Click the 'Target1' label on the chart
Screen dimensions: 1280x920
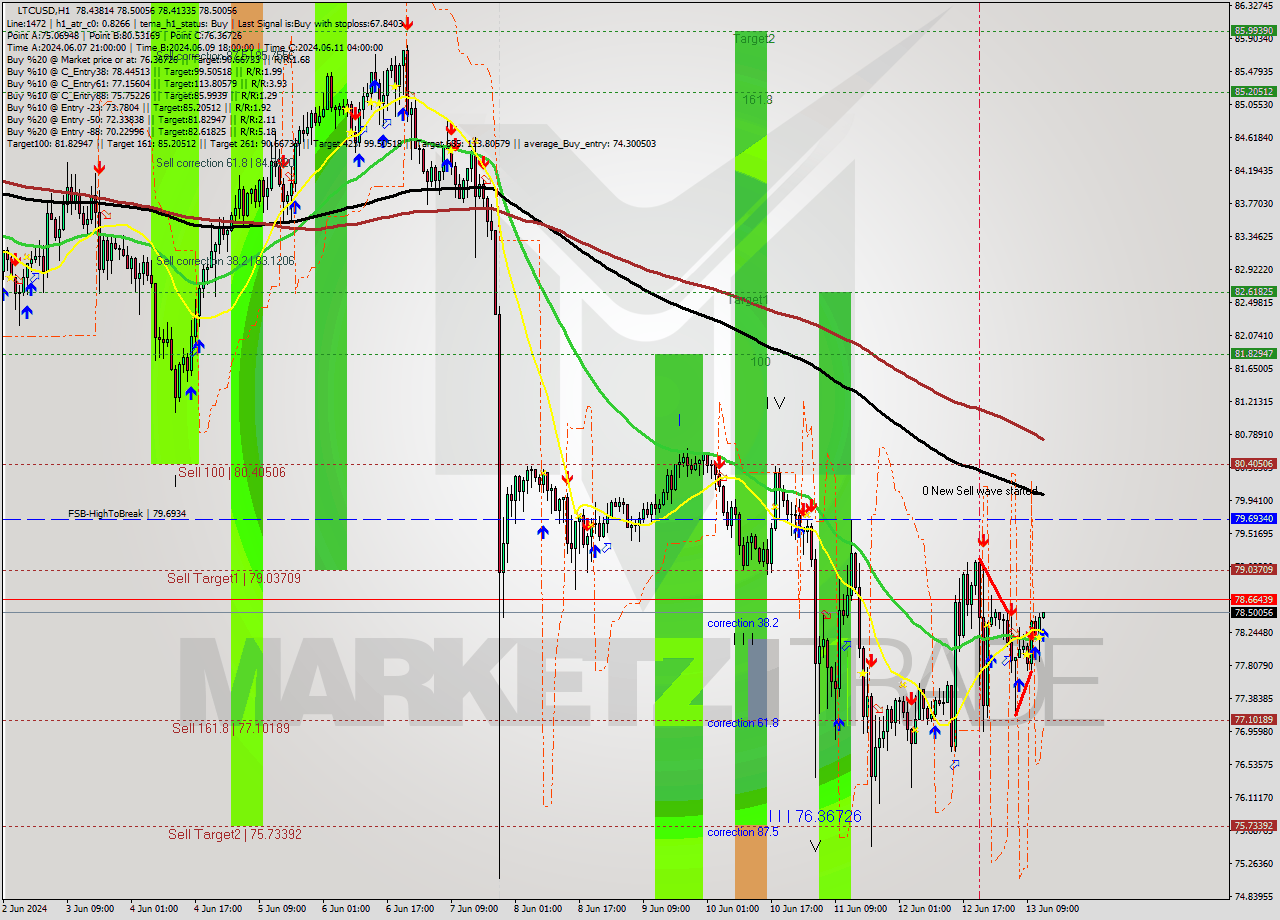749,299
